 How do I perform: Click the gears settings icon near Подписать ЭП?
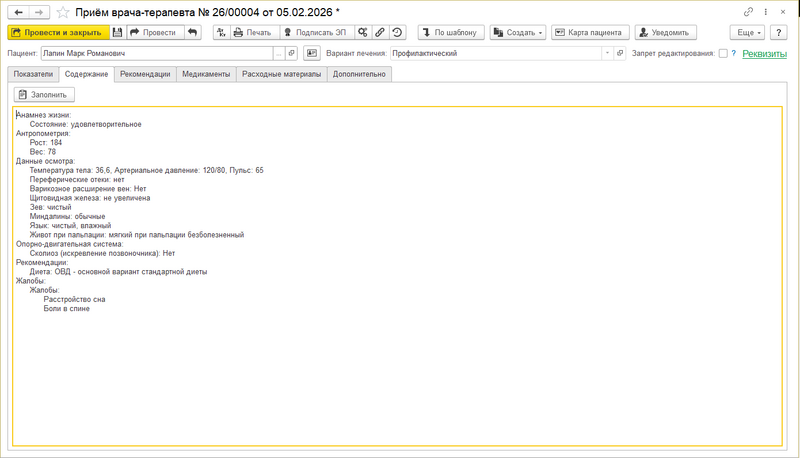click(x=362, y=32)
